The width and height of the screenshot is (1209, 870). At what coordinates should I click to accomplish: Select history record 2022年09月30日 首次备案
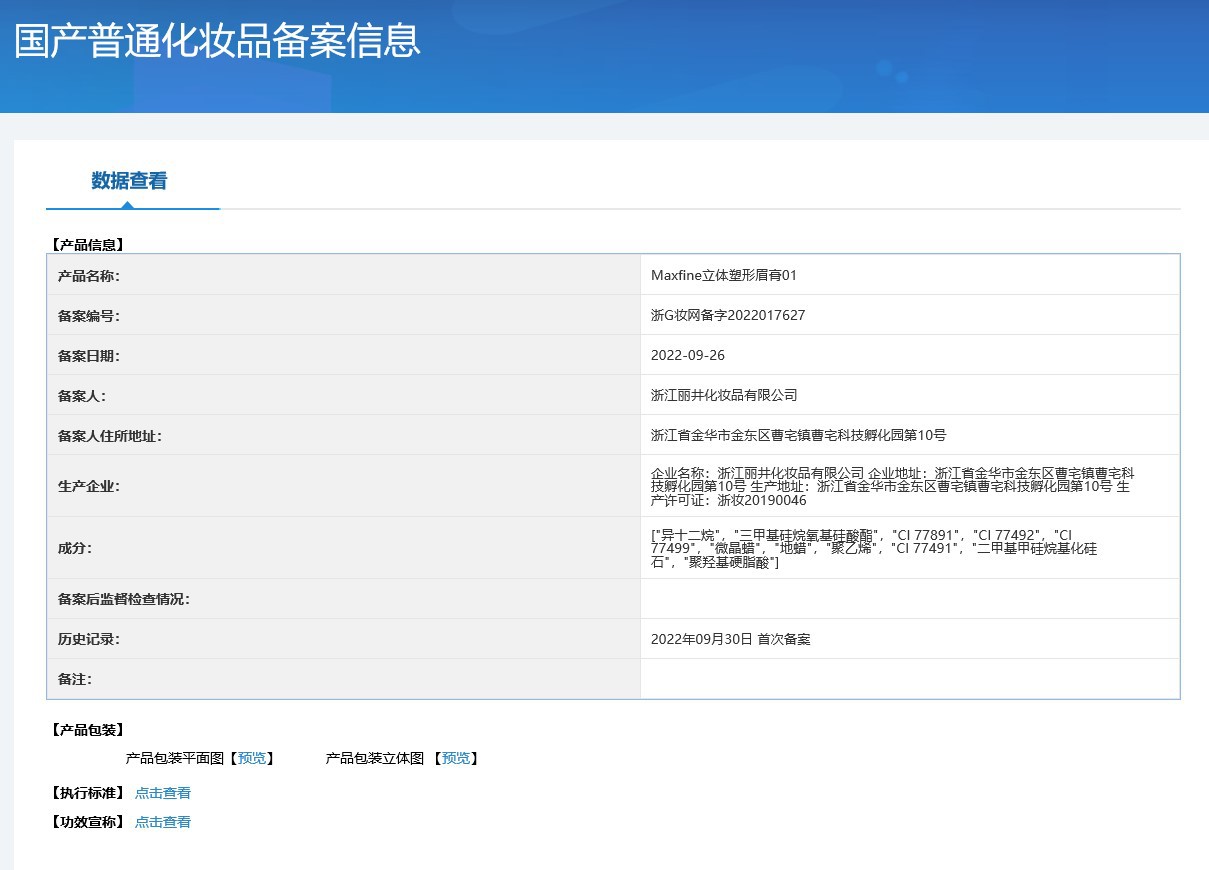pyautogui.click(x=731, y=639)
